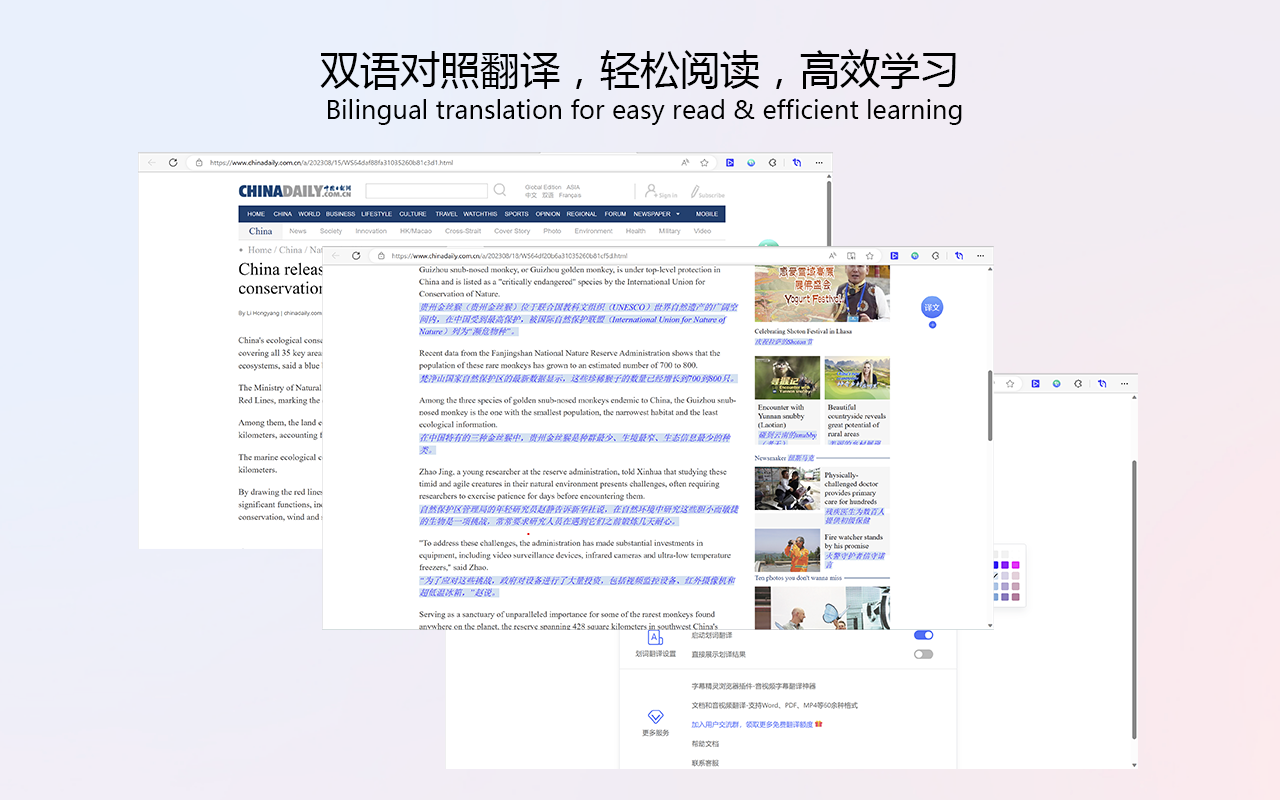Click the floating 译文 translate button

pos(931,308)
